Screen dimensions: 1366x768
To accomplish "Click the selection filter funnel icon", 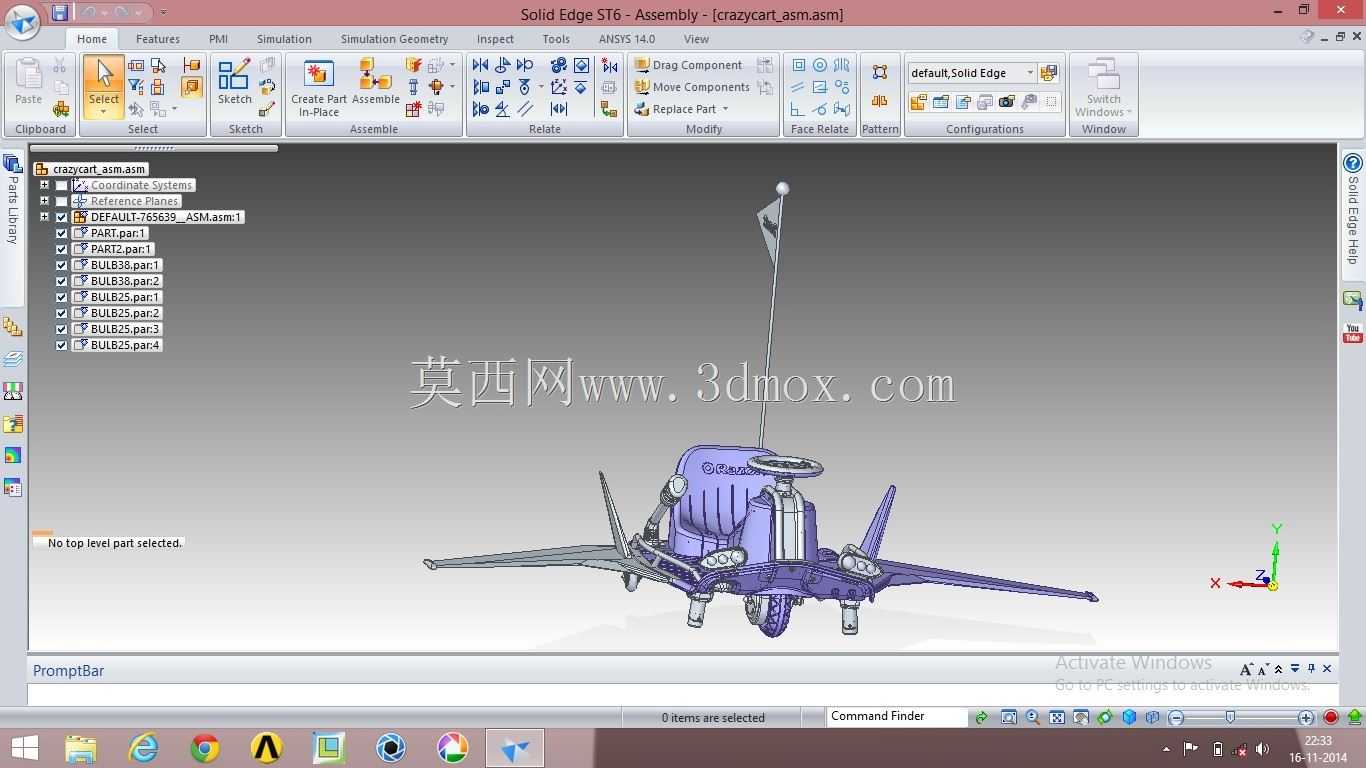I will pos(136,87).
